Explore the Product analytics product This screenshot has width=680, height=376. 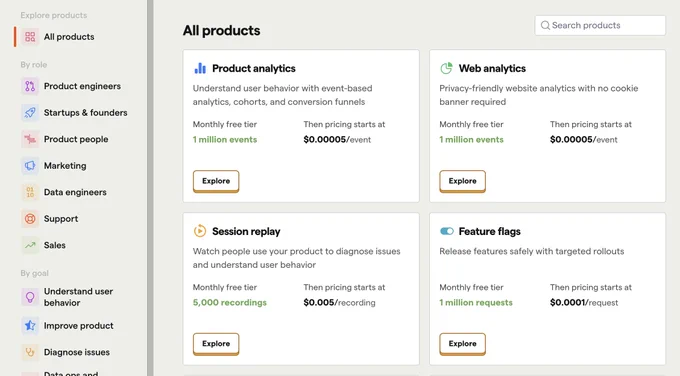pos(216,181)
